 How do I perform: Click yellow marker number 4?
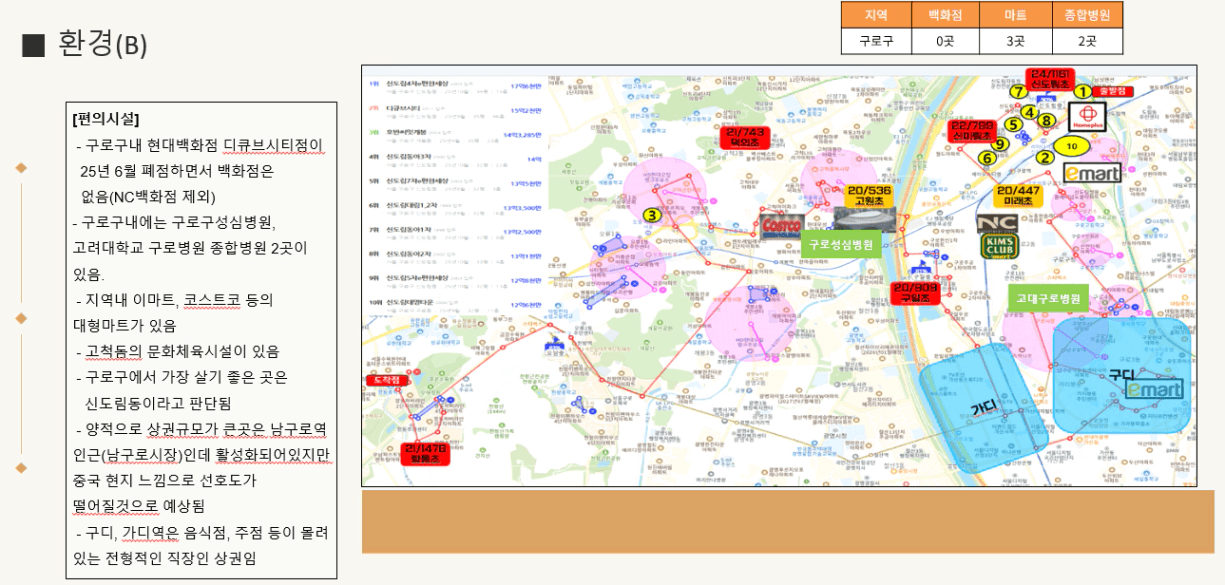(x=1028, y=112)
